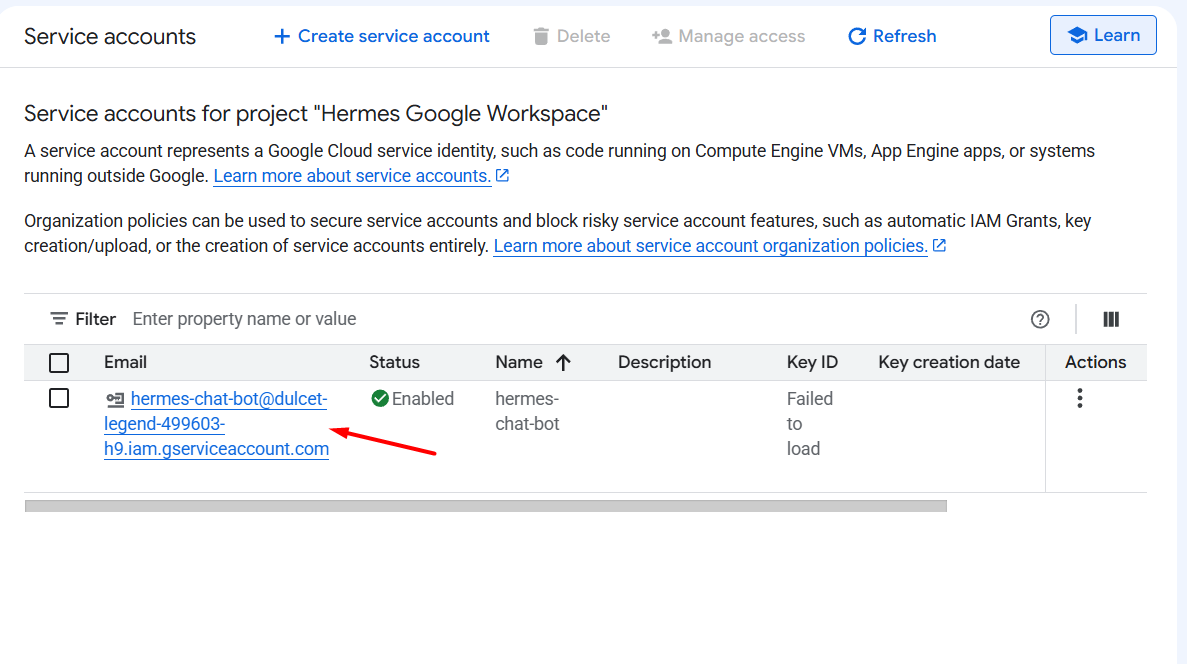Open Manage access
The image size is (1187, 664).
pos(728,36)
